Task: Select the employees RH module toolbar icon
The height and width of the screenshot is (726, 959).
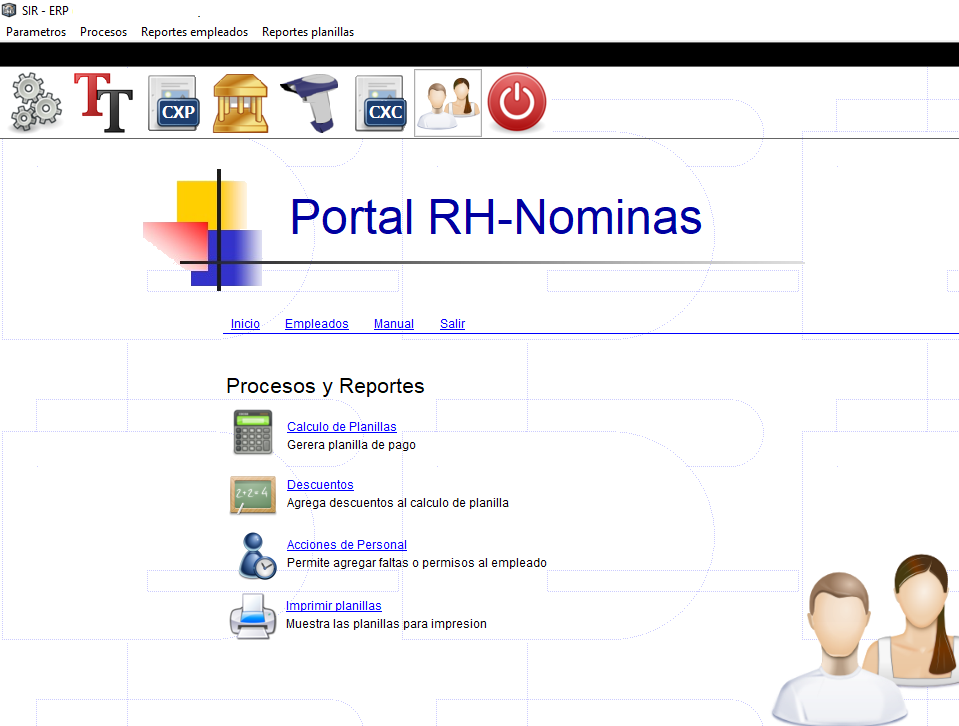Action: point(448,102)
